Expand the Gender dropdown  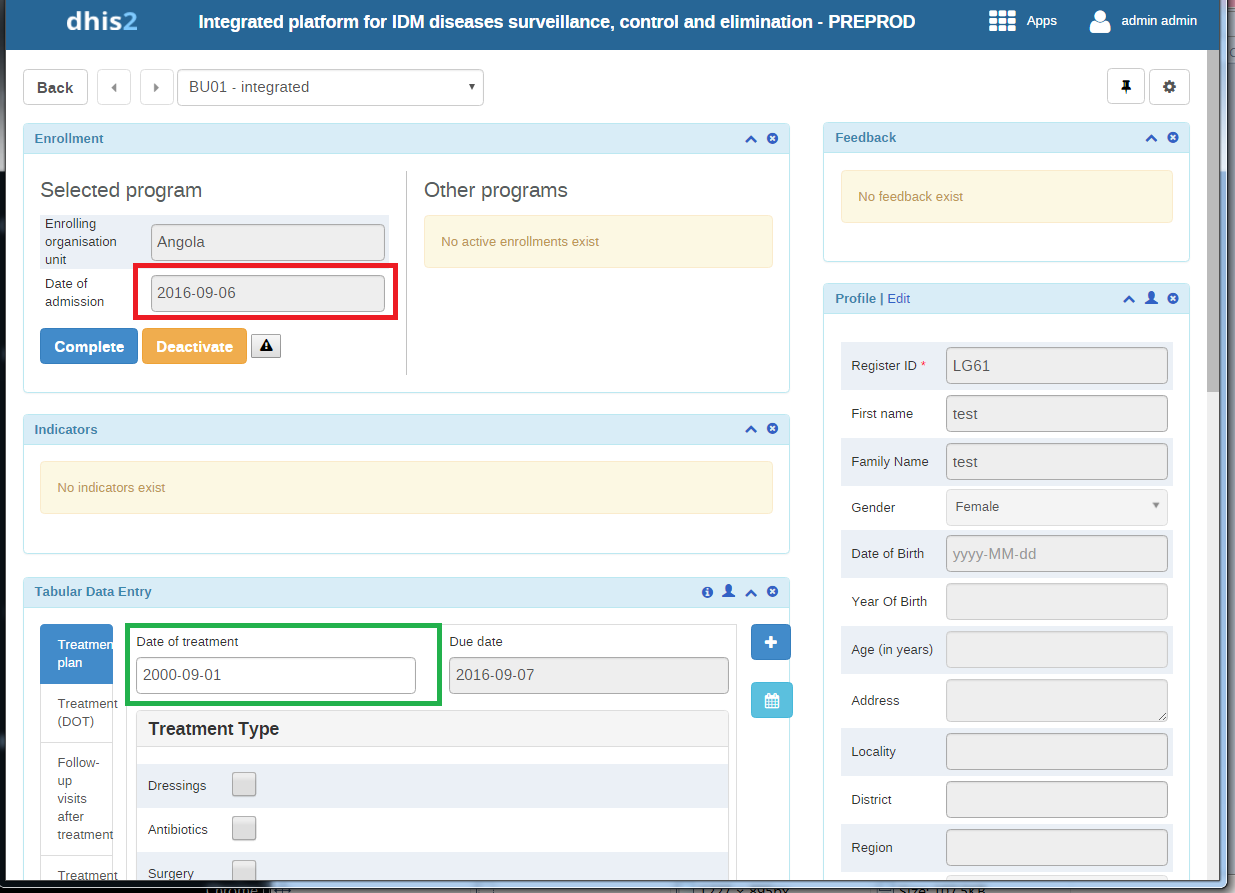1056,507
